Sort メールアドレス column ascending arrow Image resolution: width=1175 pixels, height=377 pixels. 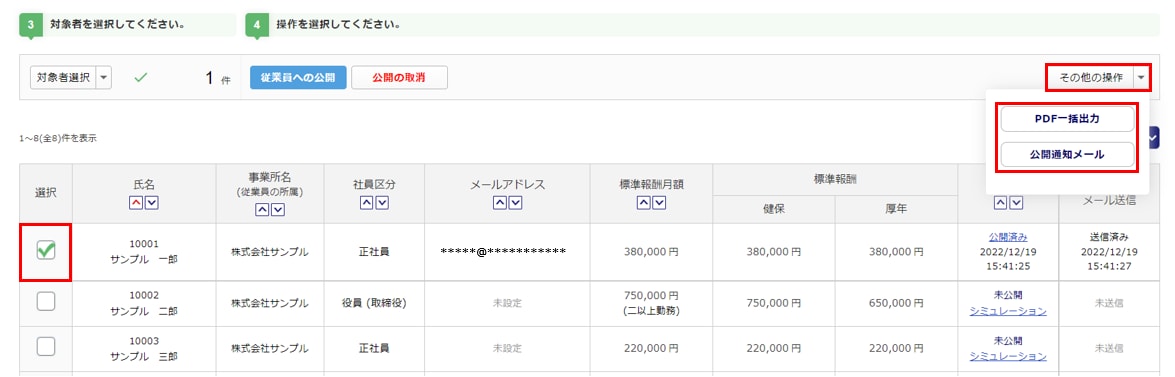click(x=500, y=202)
